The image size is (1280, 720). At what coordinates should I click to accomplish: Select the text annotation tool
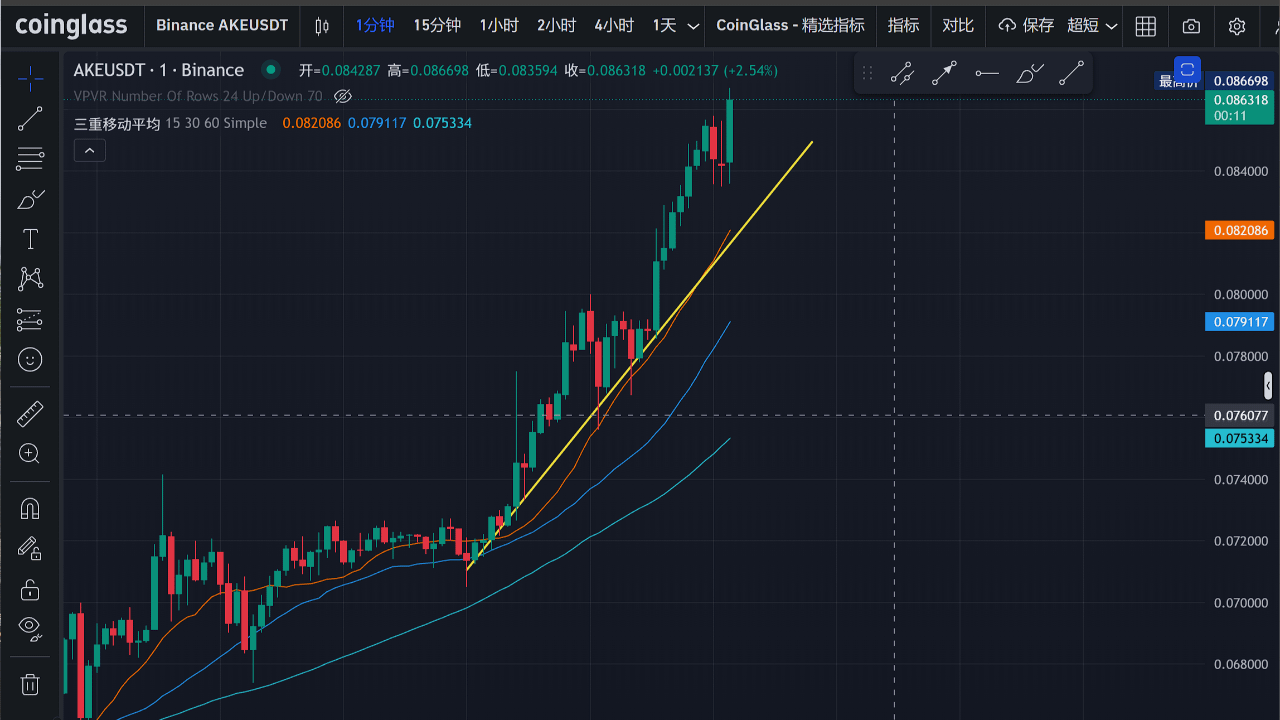pyautogui.click(x=30, y=239)
